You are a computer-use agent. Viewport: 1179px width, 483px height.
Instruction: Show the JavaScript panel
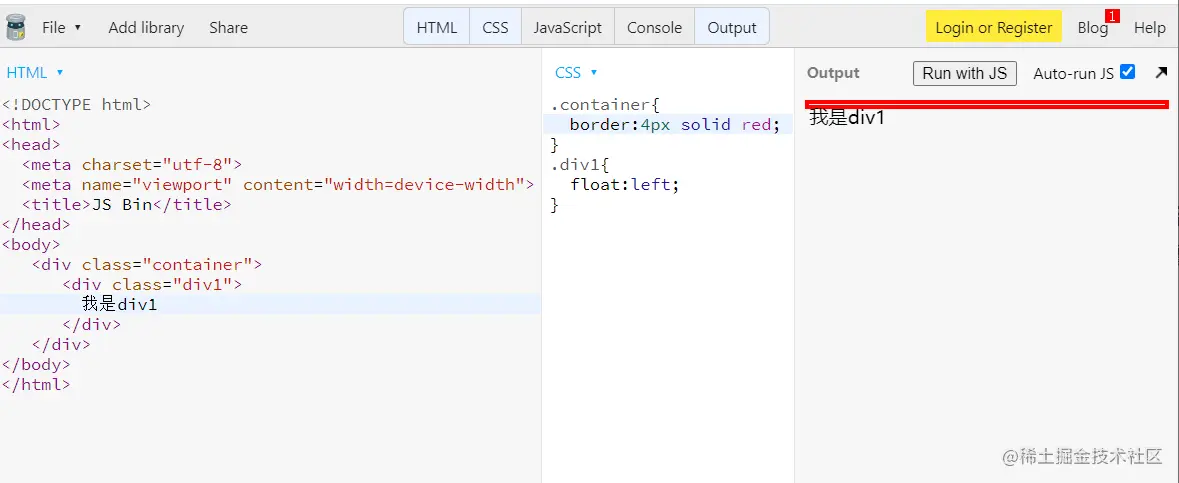(567, 28)
